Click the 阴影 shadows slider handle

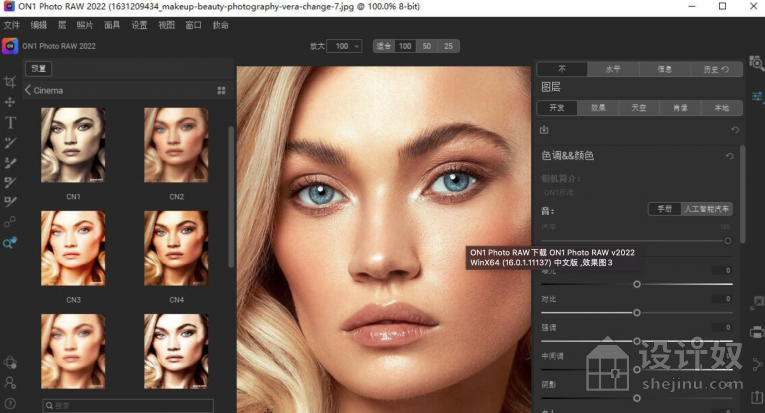point(637,398)
